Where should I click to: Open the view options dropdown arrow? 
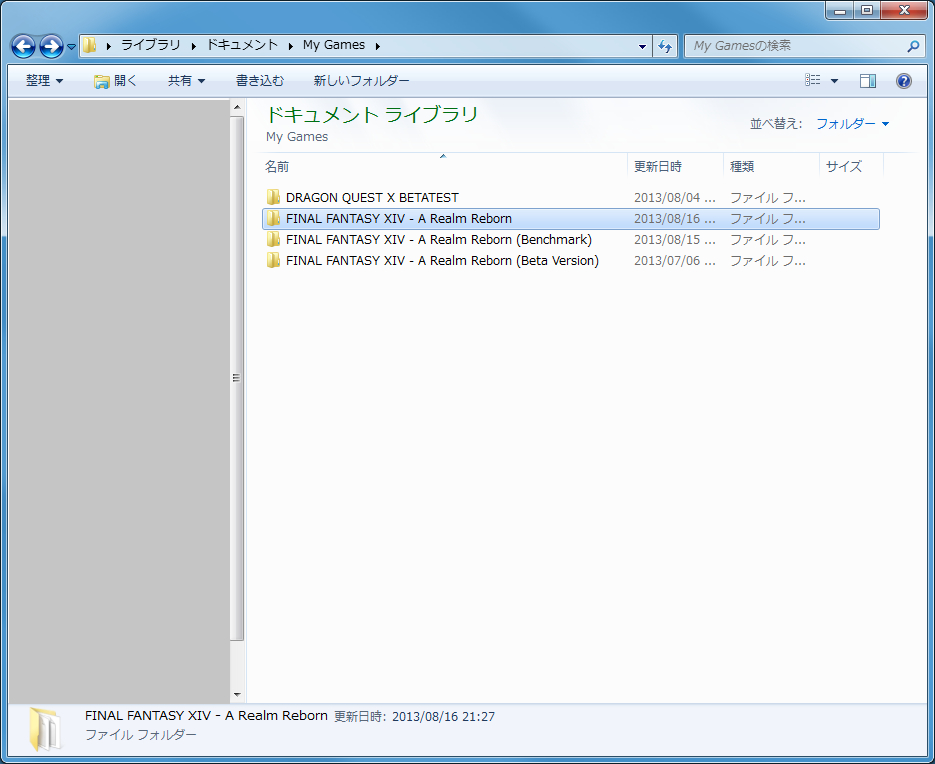(x=834, y=81)
